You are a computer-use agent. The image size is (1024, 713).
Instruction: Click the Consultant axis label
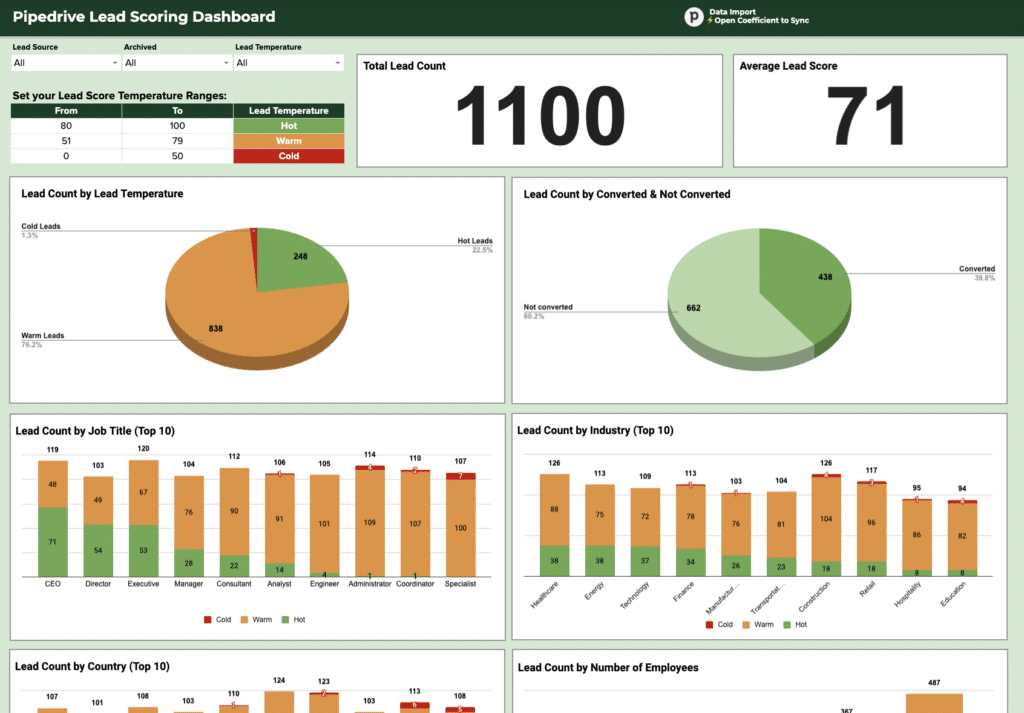pos(234,584)
